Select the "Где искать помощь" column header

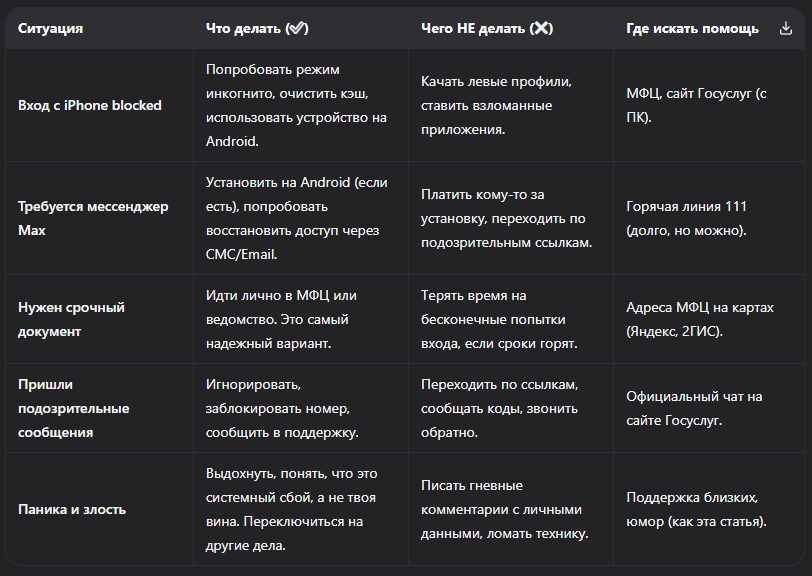tap(692, 28)
